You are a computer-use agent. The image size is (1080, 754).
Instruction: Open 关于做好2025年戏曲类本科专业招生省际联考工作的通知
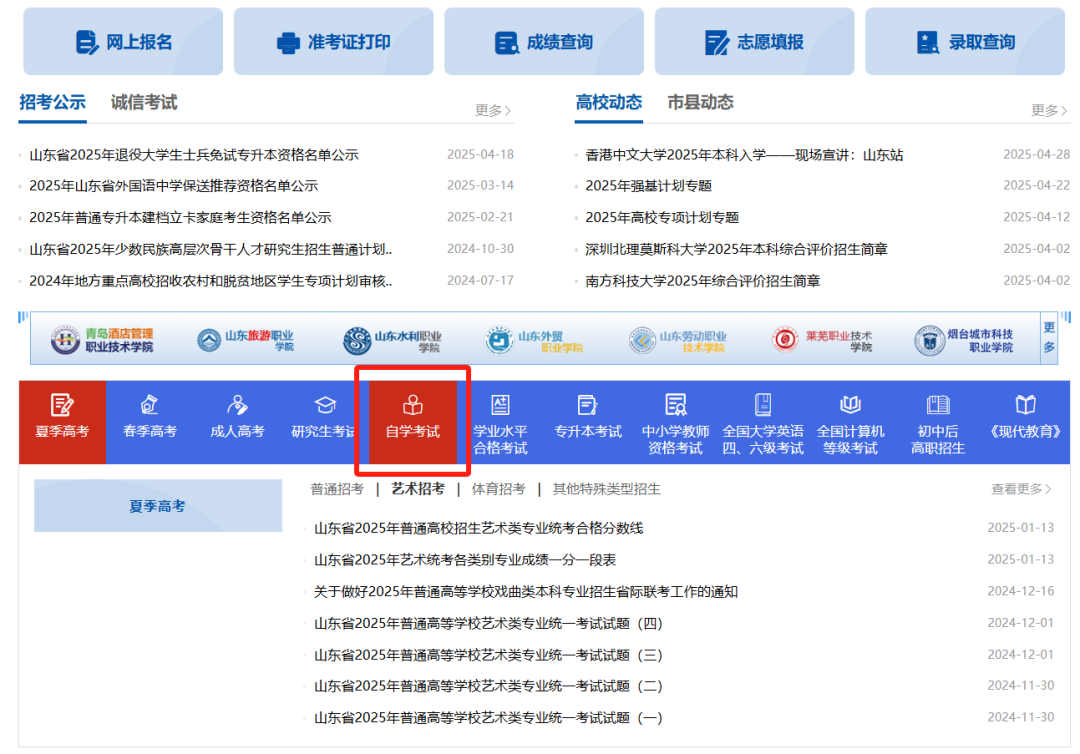coord(526,591)
